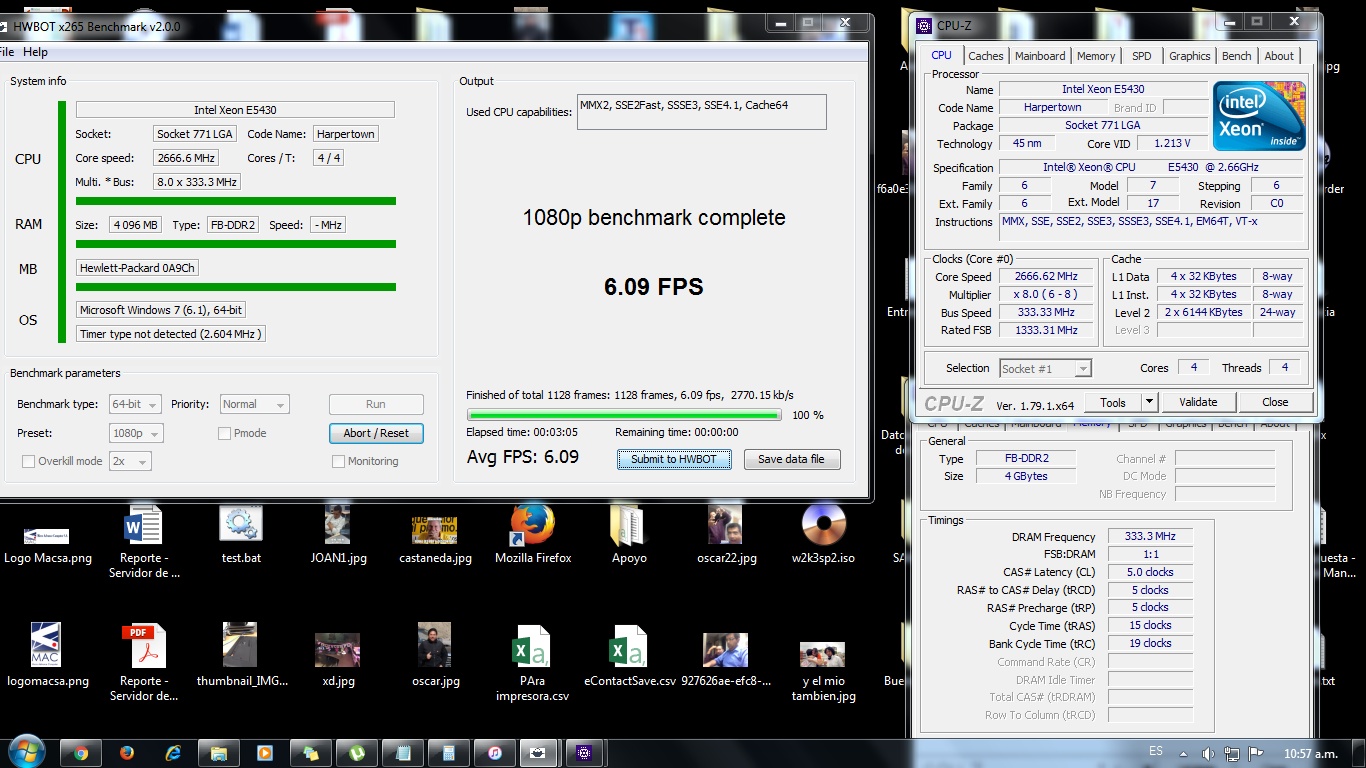The width and height of the screenshot is (1366, 768).
Task: Click the Run button in HWBOT
Action: 376,404
